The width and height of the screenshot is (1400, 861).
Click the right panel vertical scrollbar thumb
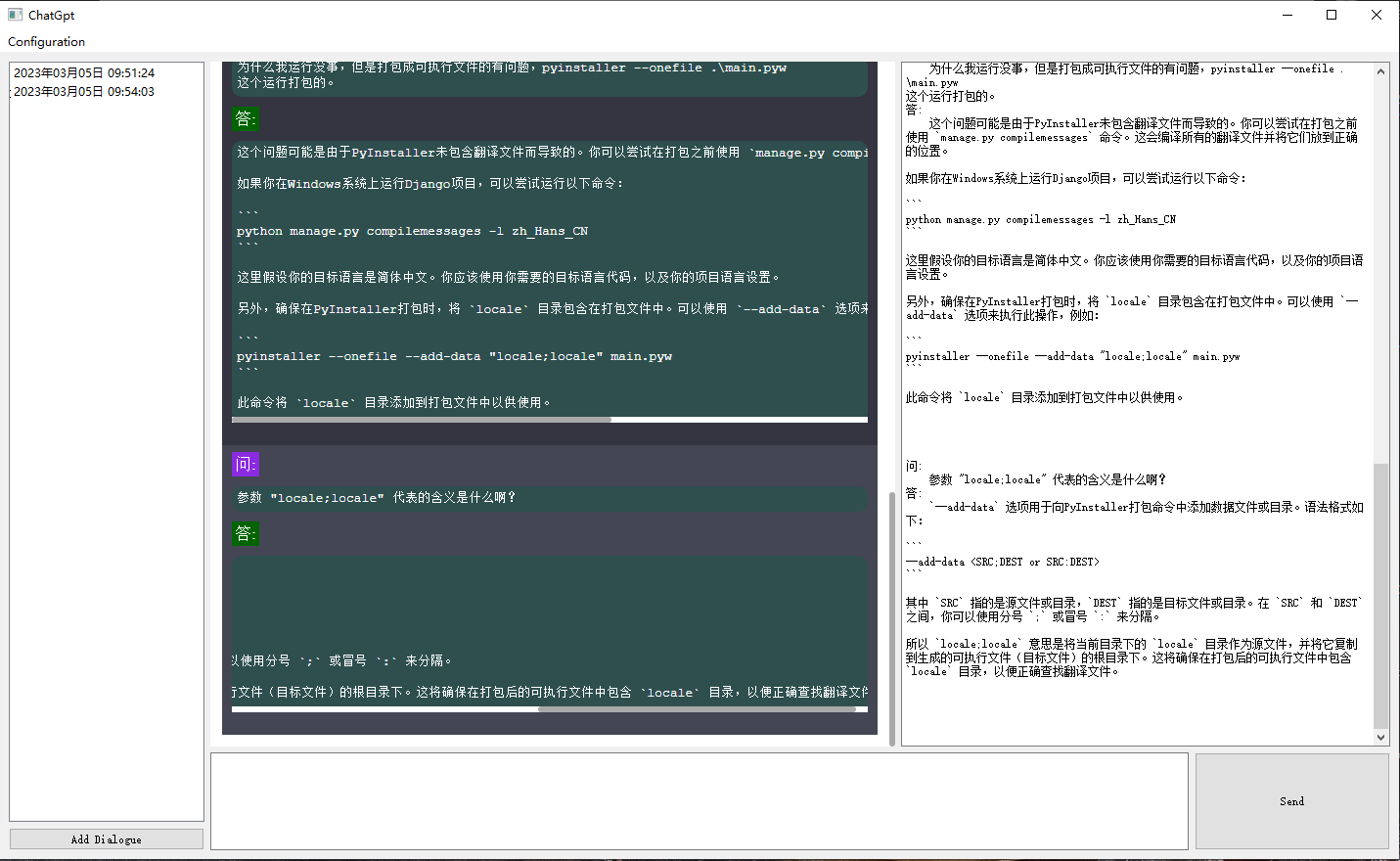[1380, 596]
